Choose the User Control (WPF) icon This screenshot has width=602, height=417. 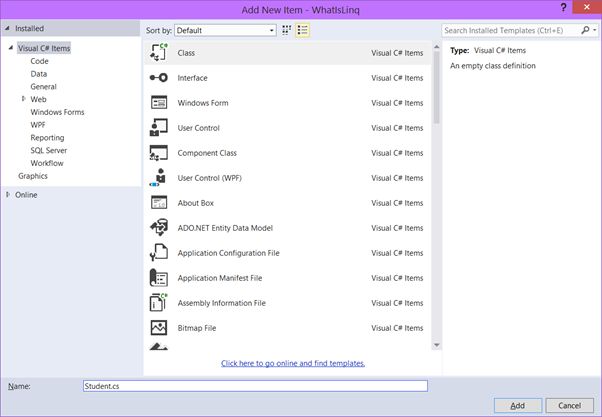[159, 177]
